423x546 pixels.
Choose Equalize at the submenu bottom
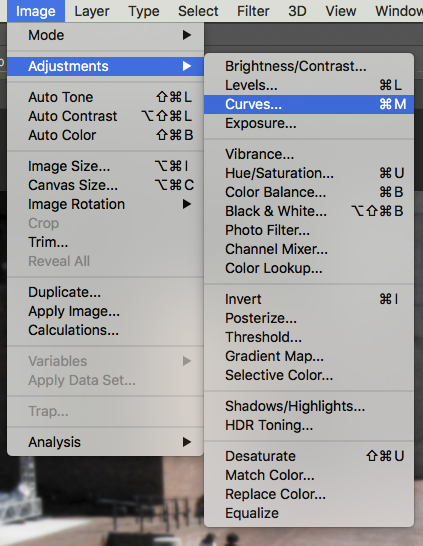(309, 513)
